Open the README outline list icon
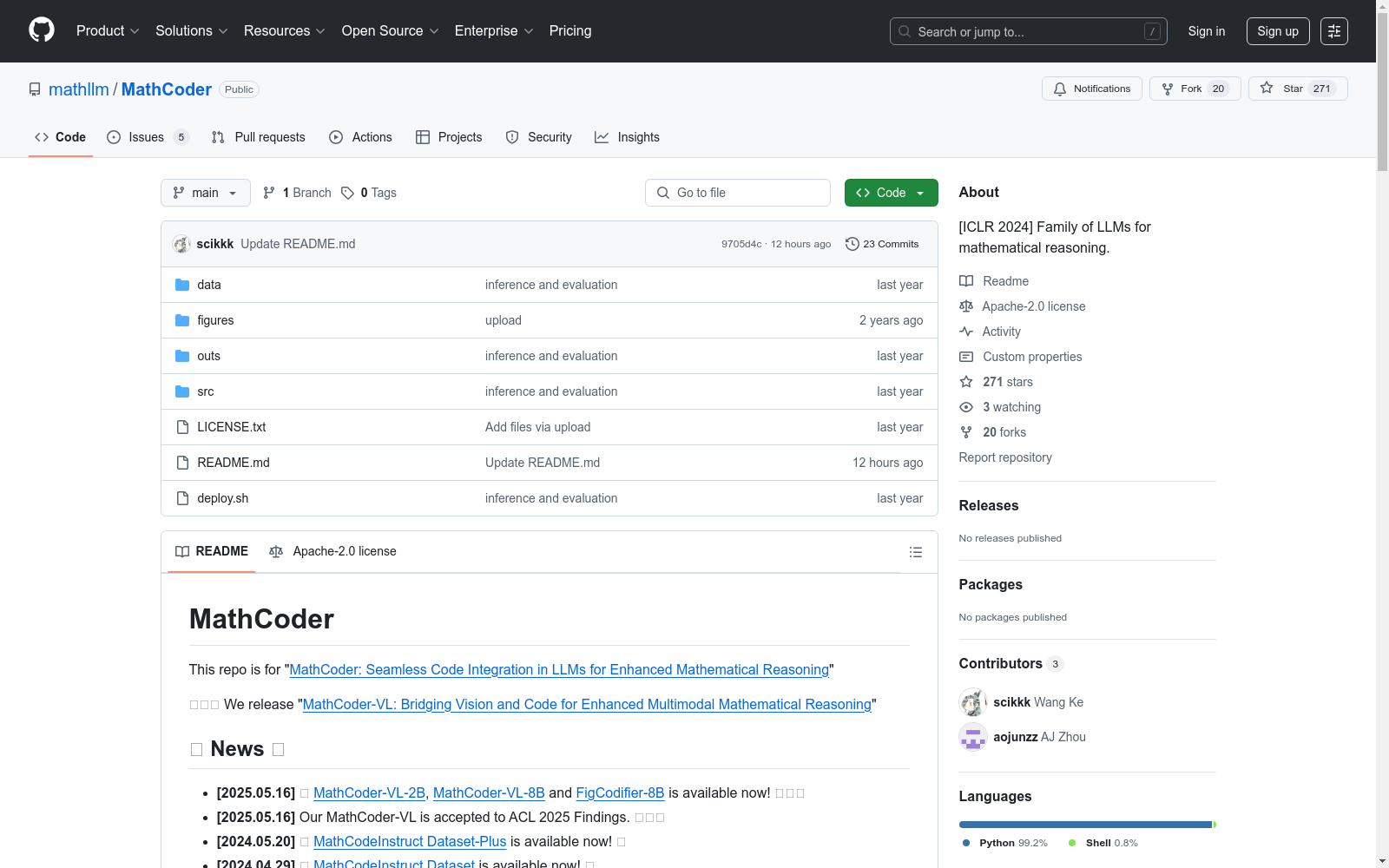Viewport: 1389px width, 868px height. point(915,552)
